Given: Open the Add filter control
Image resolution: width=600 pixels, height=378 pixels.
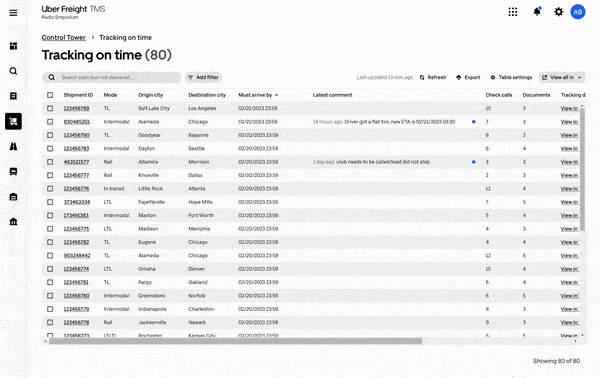Looking at the screenshot, I should pyautogui.click(x=204, y=77).
